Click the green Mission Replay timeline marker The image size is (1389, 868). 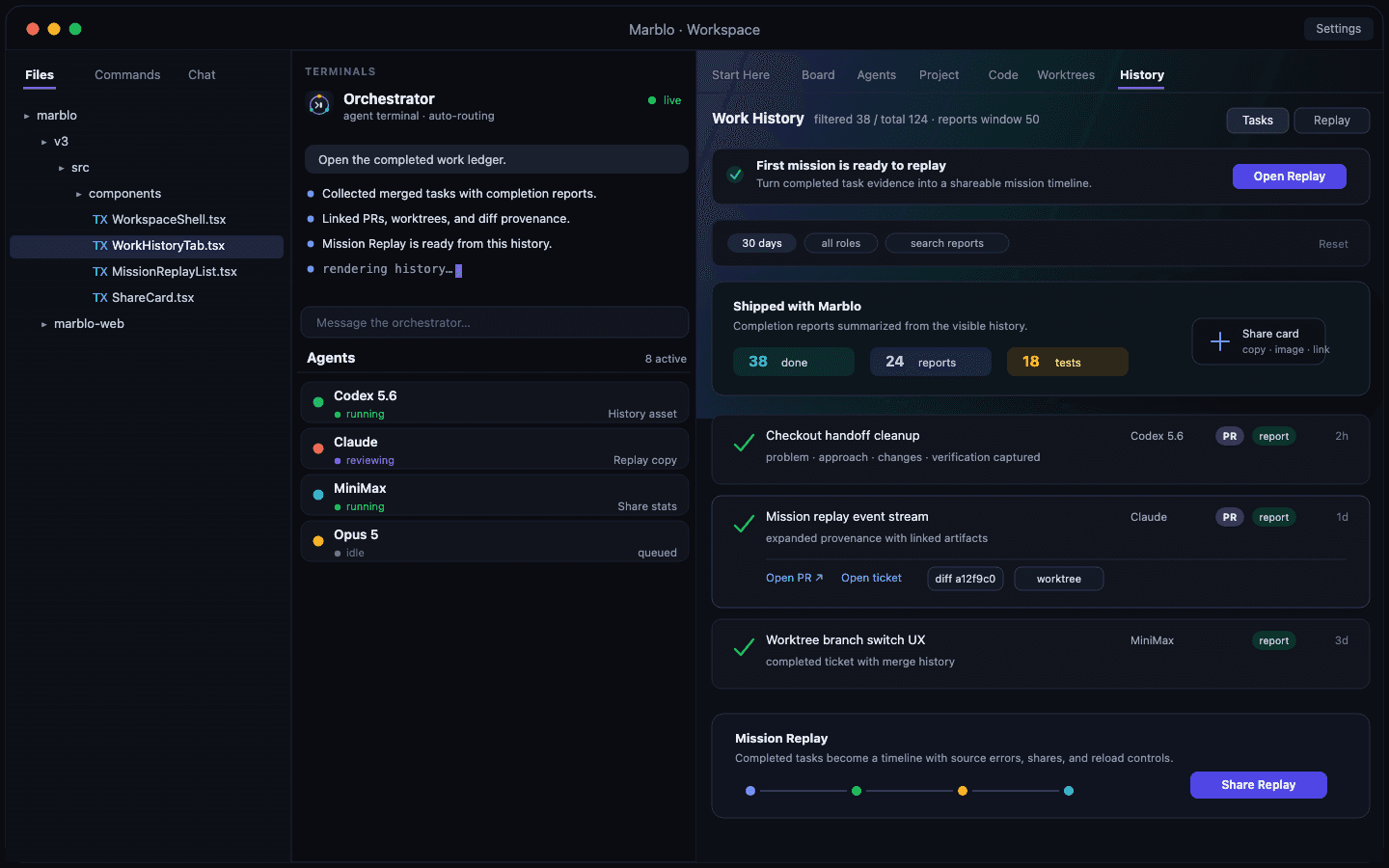tap(857, 791)
